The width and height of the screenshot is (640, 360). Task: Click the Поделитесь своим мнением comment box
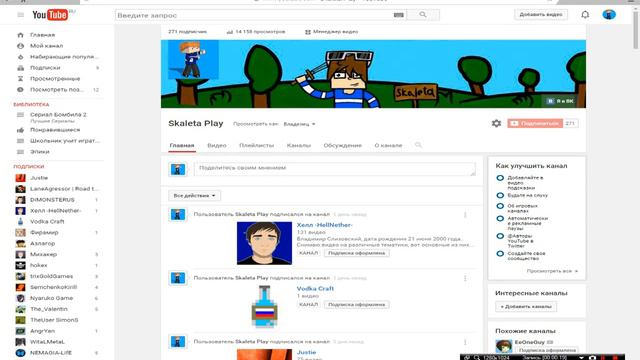(x=335, y=169)
